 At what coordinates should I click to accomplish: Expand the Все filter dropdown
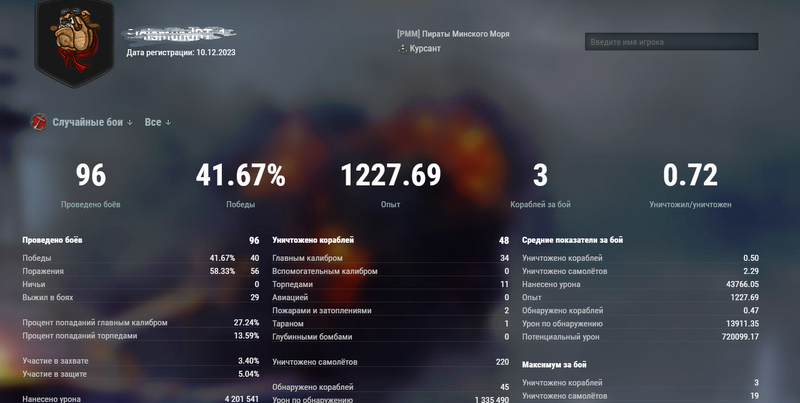pos(158,122)
